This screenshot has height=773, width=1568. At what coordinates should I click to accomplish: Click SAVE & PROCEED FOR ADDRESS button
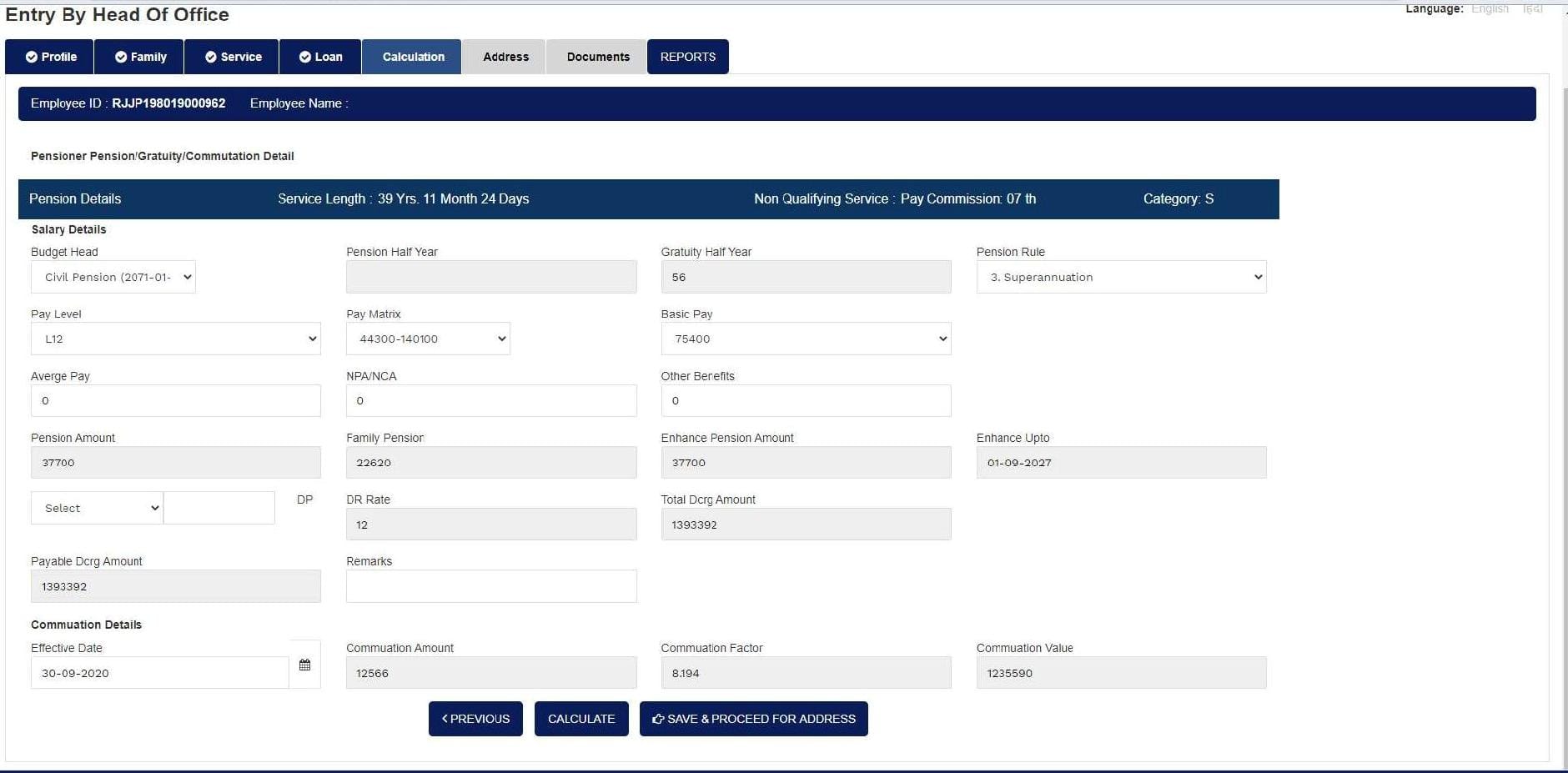(754, 719)
